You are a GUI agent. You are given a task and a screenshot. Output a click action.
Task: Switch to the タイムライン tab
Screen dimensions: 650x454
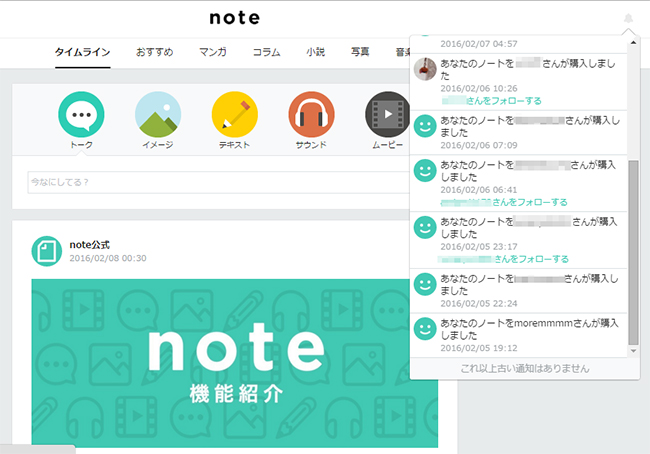click(82, 52)
